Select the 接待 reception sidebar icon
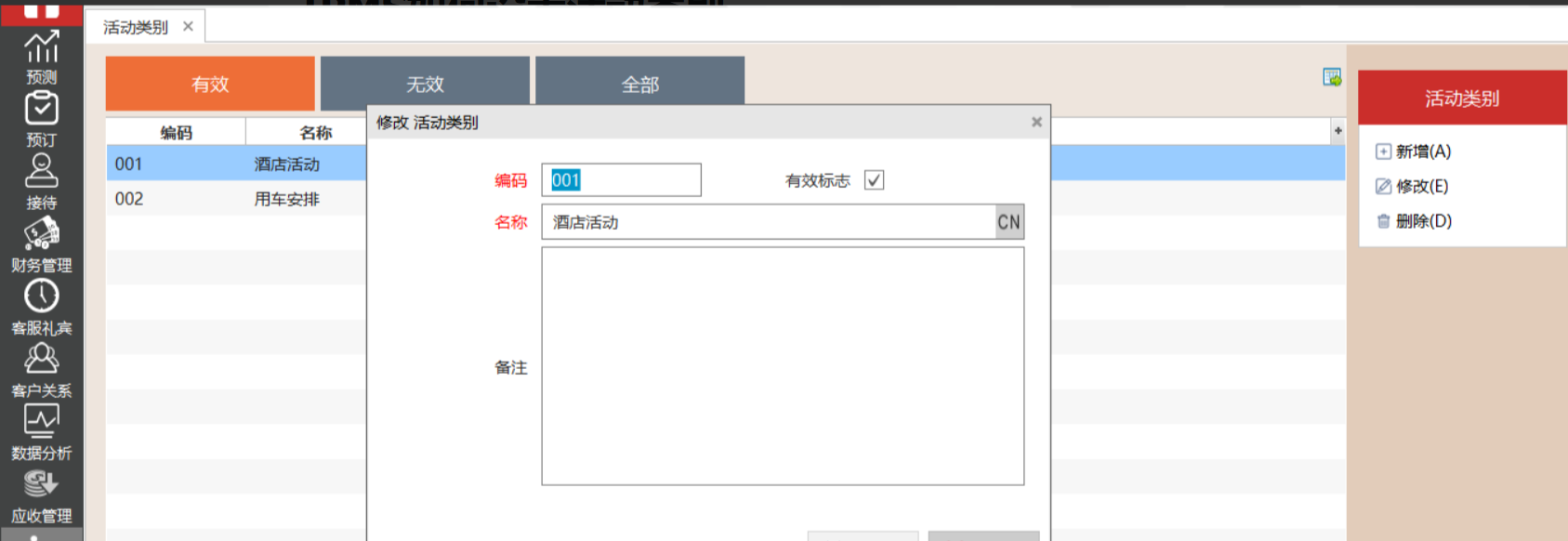Viewport: 1568px width, 541px height. (41, 181)
